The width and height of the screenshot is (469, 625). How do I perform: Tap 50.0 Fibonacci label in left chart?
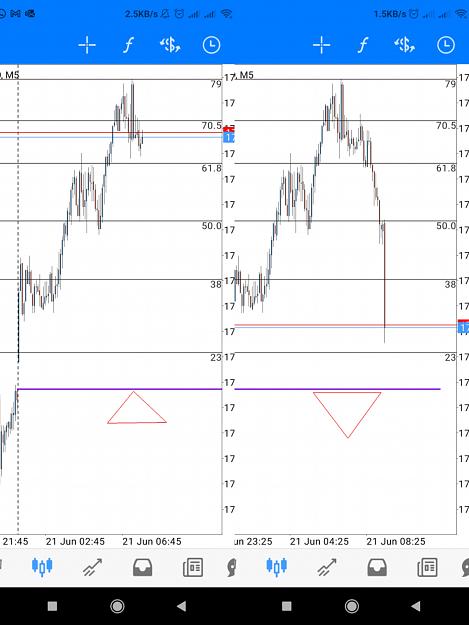tap(211, 226)
